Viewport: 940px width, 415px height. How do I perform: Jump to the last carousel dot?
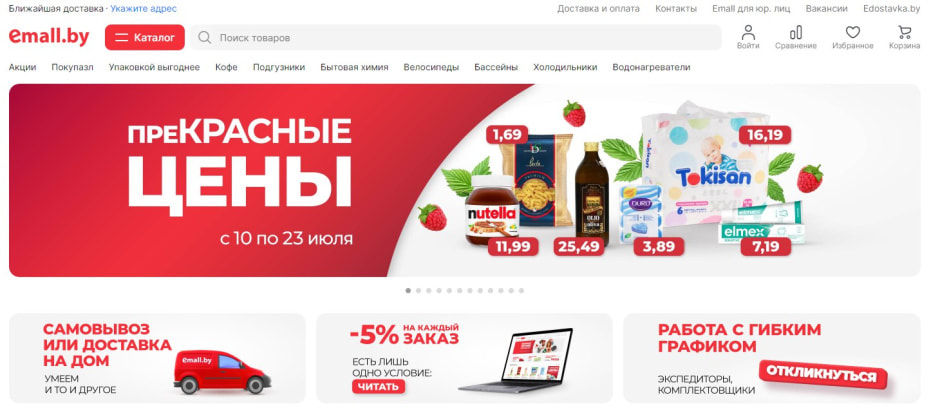tap(522, 290)
